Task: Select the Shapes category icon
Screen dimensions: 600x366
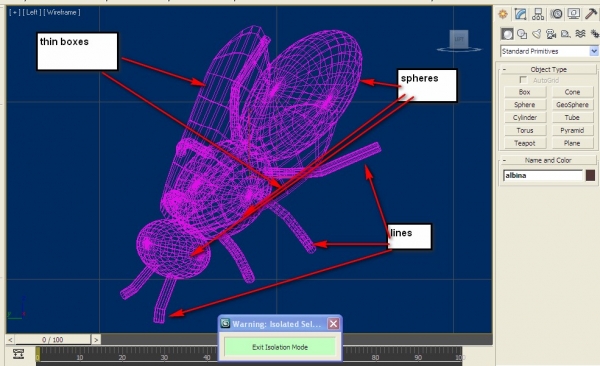Action: 522,34
